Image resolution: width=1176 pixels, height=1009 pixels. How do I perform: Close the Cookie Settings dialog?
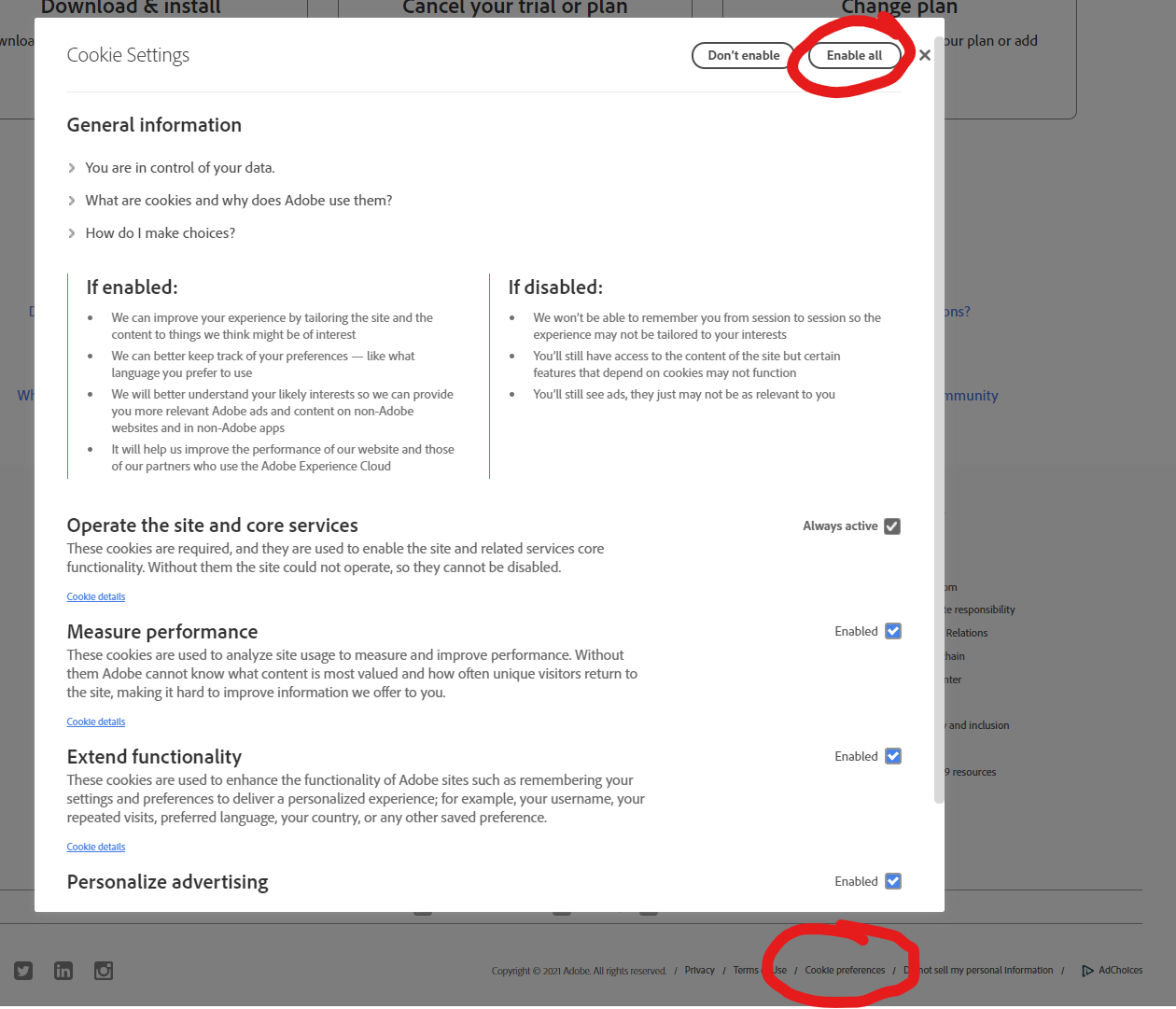pos(924,55)
